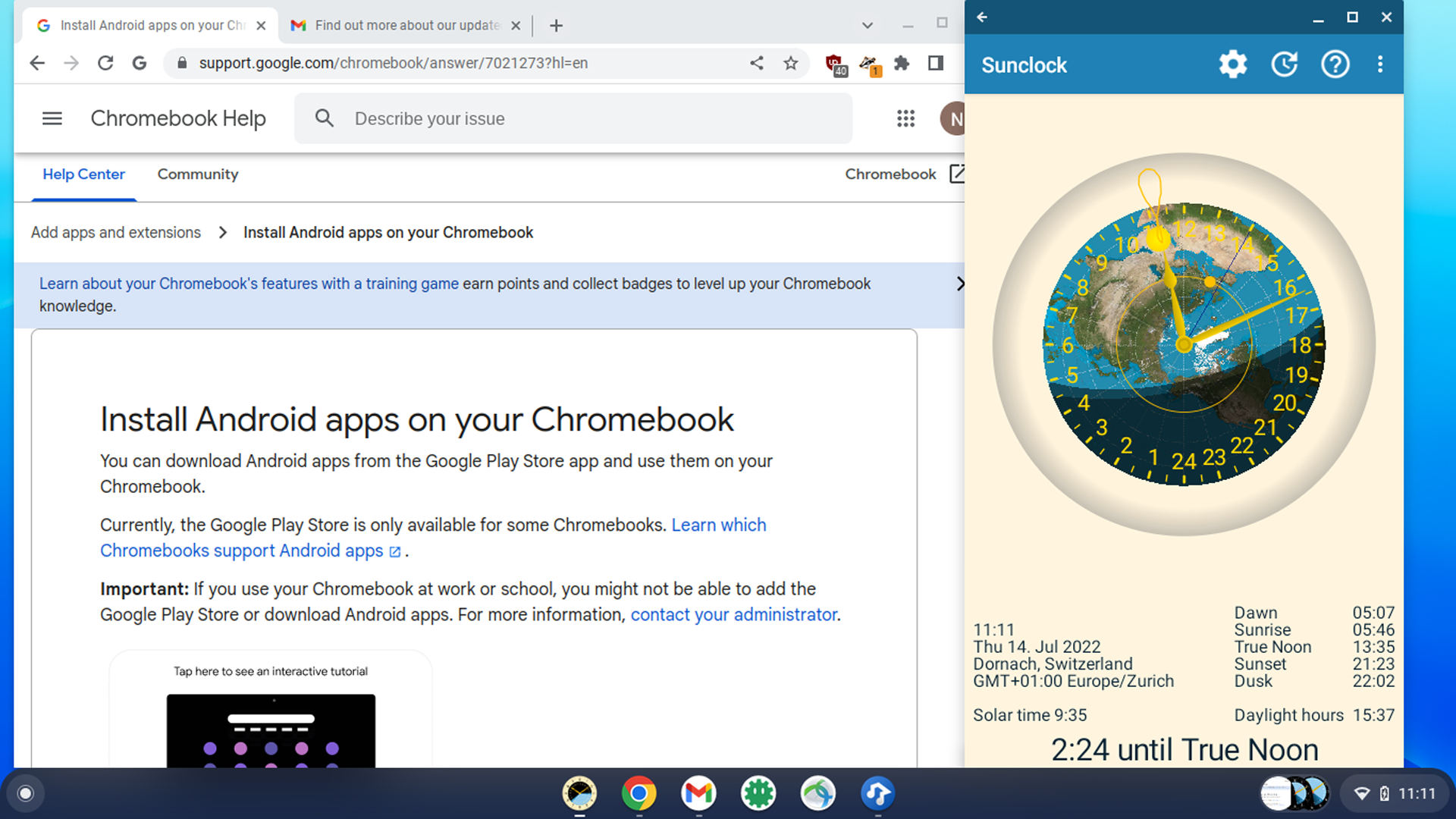Image resolution: width=1456 pixels, height=819 pixels.
Task: Open the blue music note shelf app
Action: pyautogui.click(x=877, y=793)
